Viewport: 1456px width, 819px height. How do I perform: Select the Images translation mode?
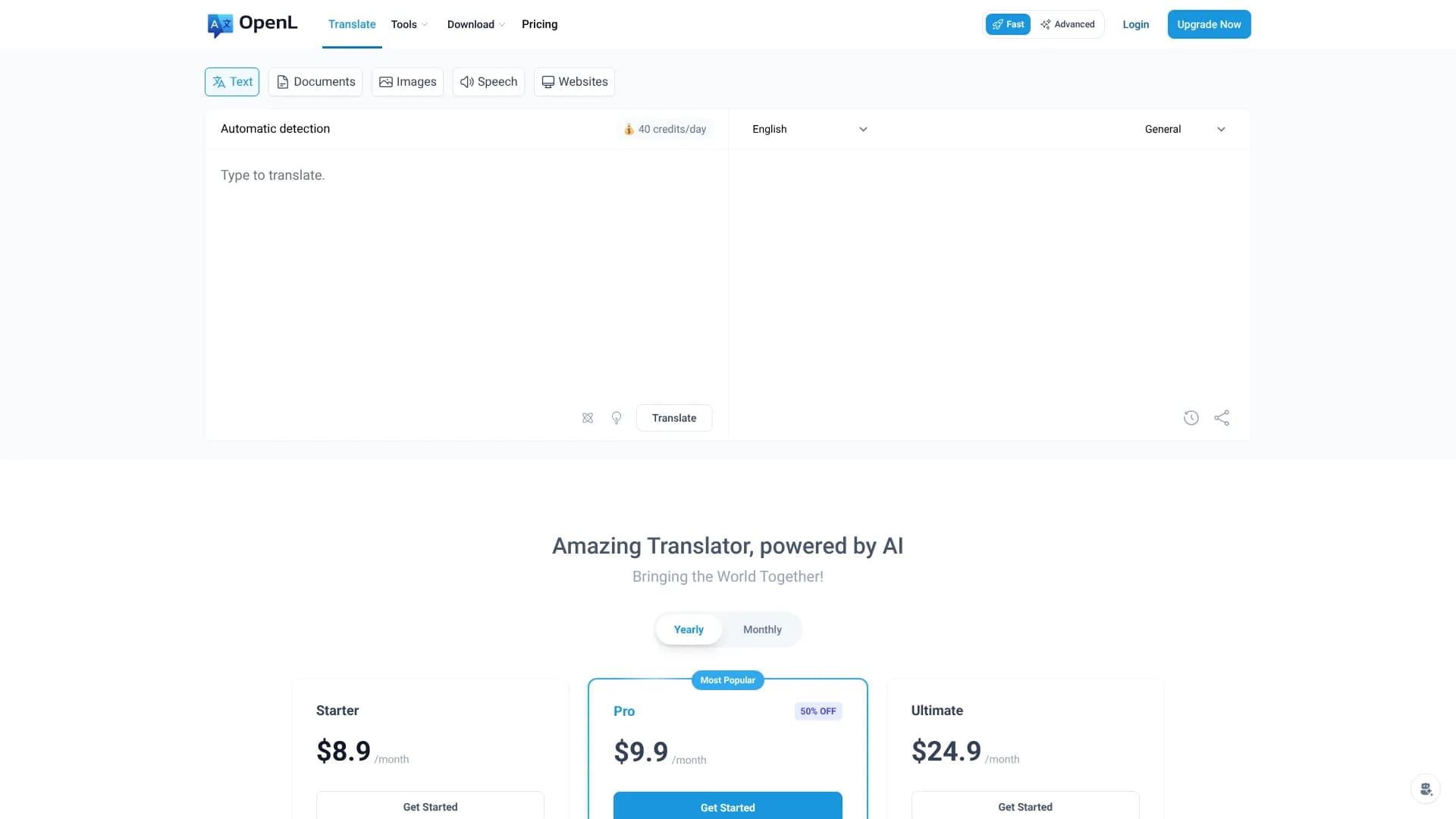[408, 82]
